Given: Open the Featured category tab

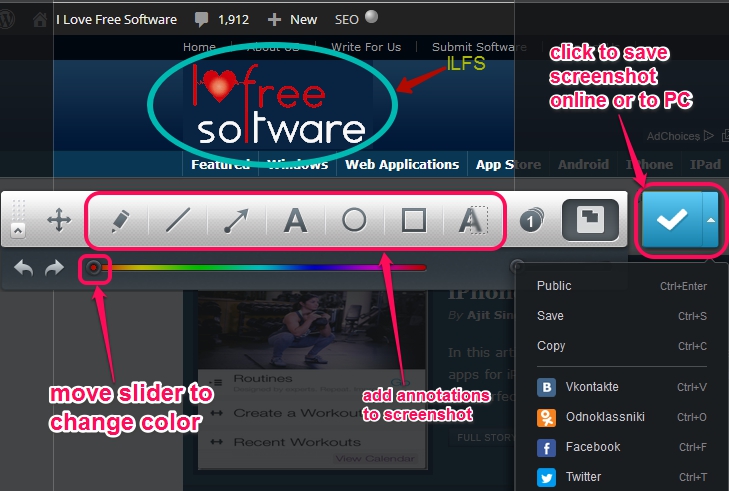Looking at the screenshot, I should coord(220,164).
